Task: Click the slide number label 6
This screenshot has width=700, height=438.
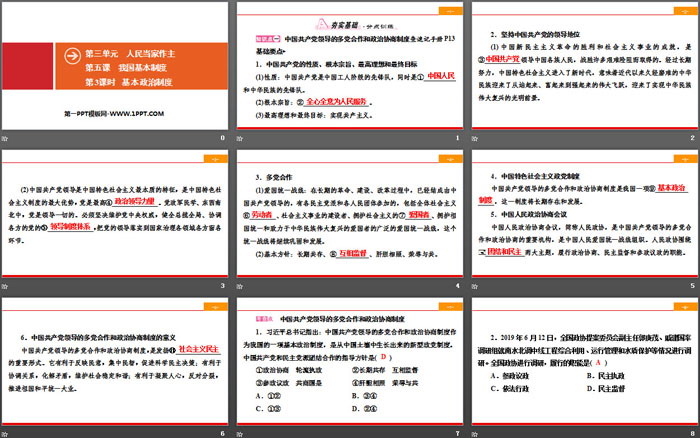Action: (x=223, y=434)
